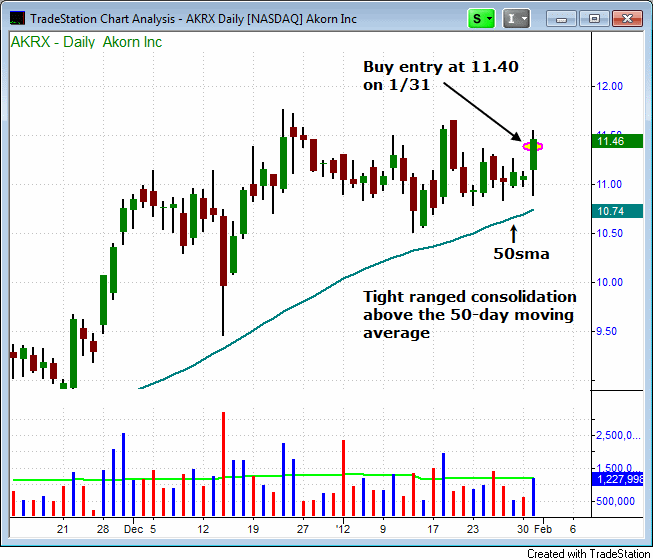Select the blue 1,227,998 volume value marker
Screen dimensions: 653x560
[617, 479]
